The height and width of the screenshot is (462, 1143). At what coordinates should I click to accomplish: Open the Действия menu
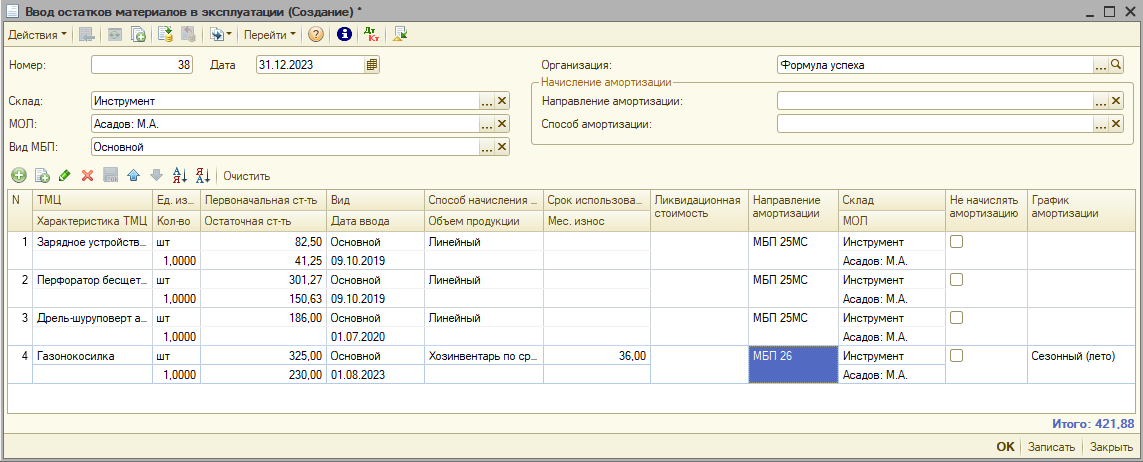37,34
